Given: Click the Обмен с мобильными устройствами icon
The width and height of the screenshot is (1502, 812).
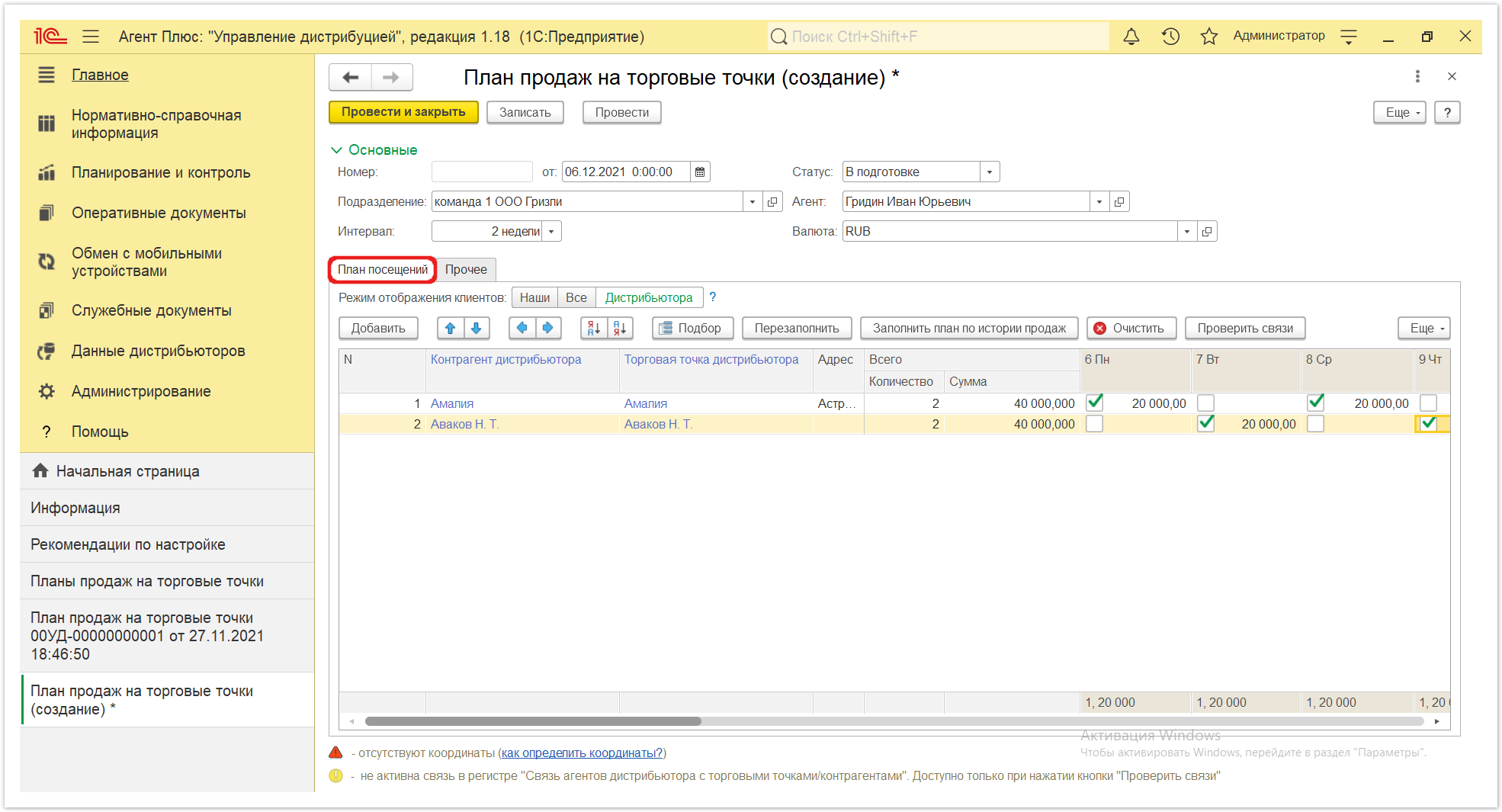Looking at the screenshot, I should click(x=47, y=262).
